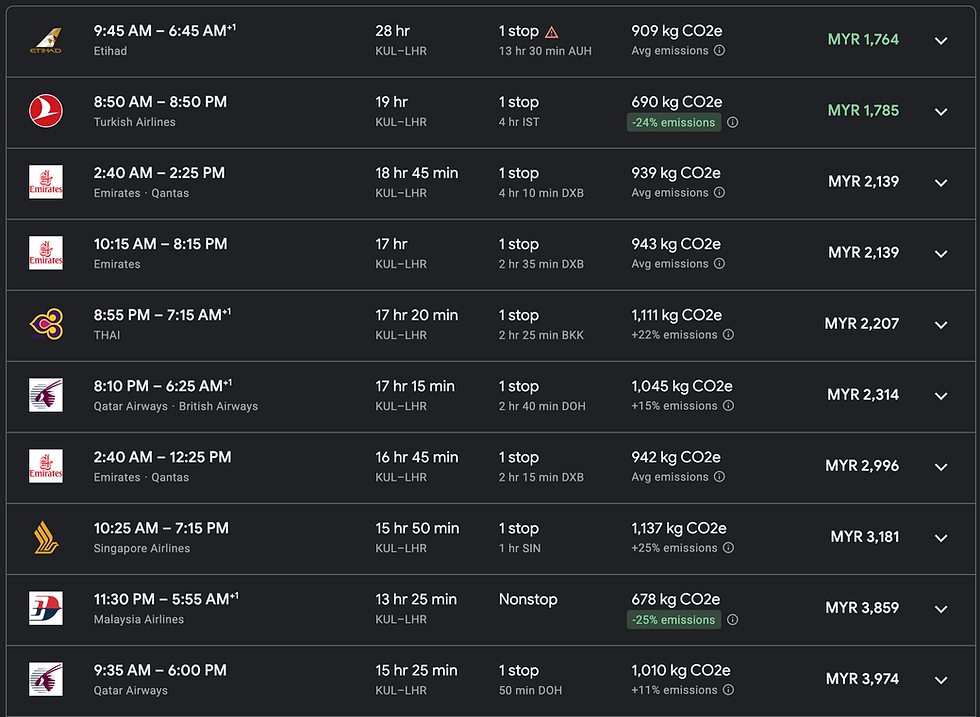Open emissions info icon for 1,045 kg CO2e
980x717 pixels.
(728, 406)
